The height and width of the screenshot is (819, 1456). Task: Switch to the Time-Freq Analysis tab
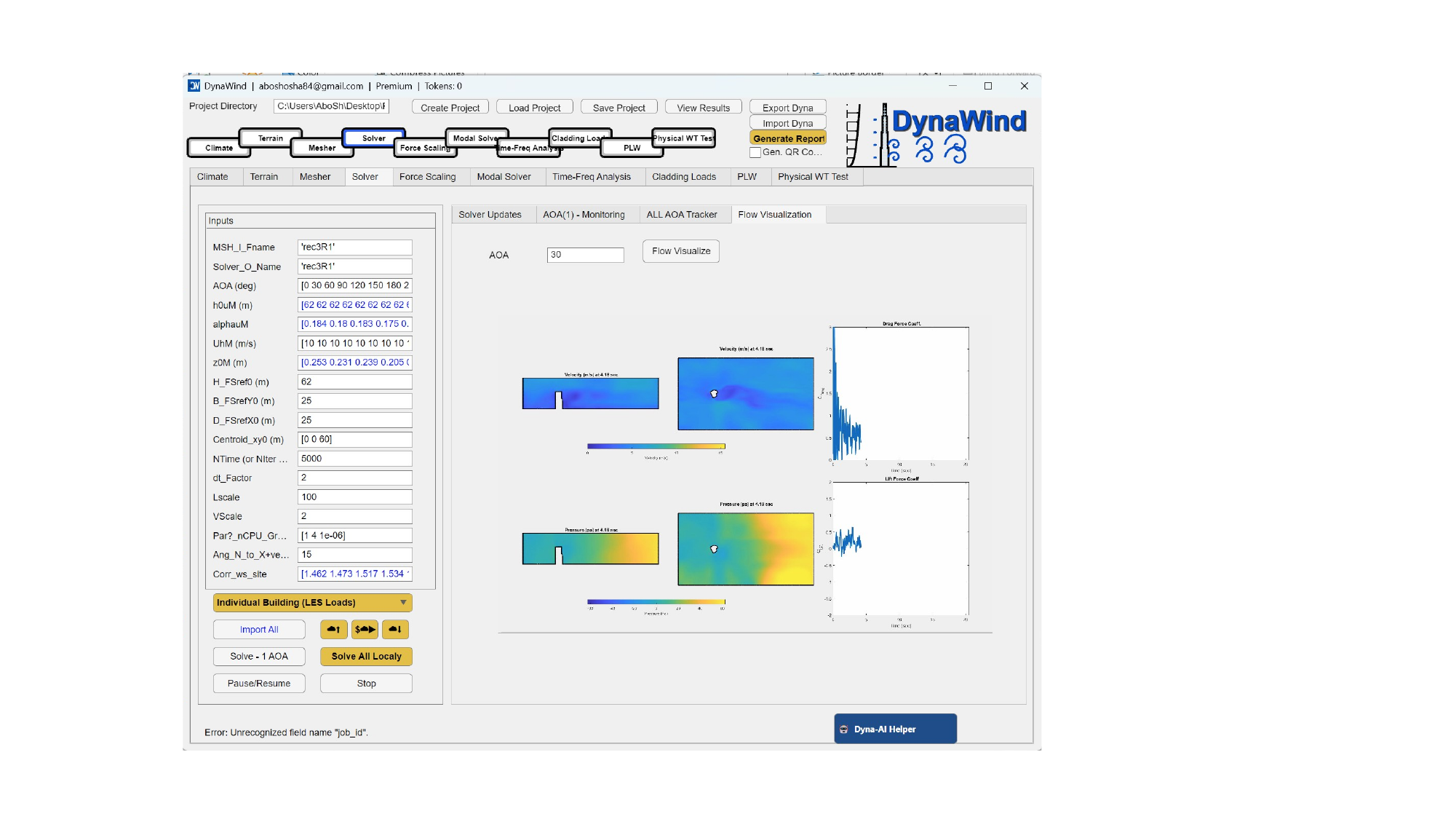click(x=593, y=176)
